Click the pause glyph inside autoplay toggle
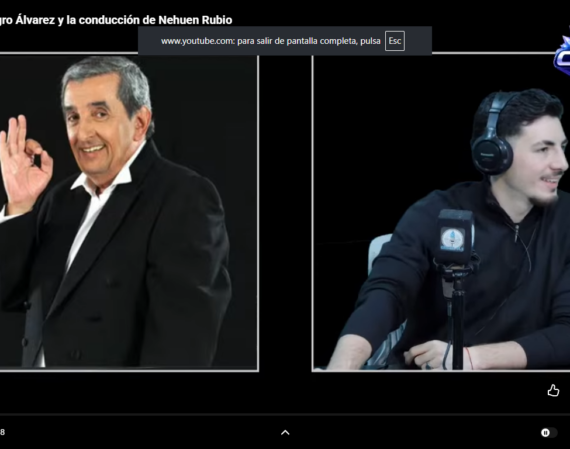570x449 pixels. pos(545,433)
